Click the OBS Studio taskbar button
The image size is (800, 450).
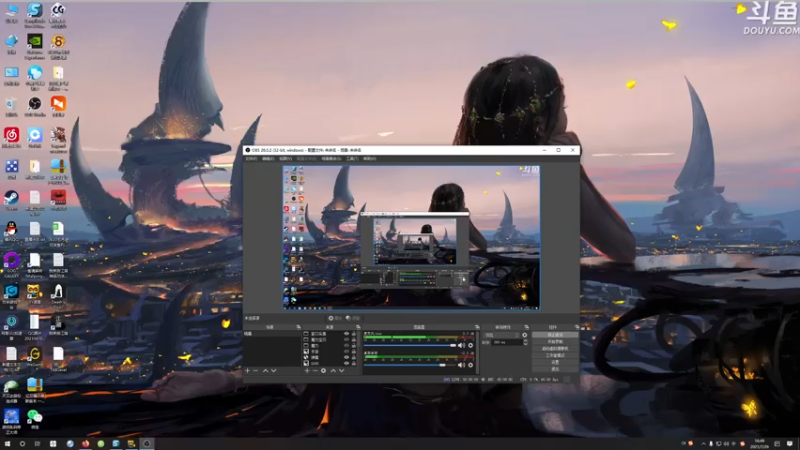click(147, 444)
